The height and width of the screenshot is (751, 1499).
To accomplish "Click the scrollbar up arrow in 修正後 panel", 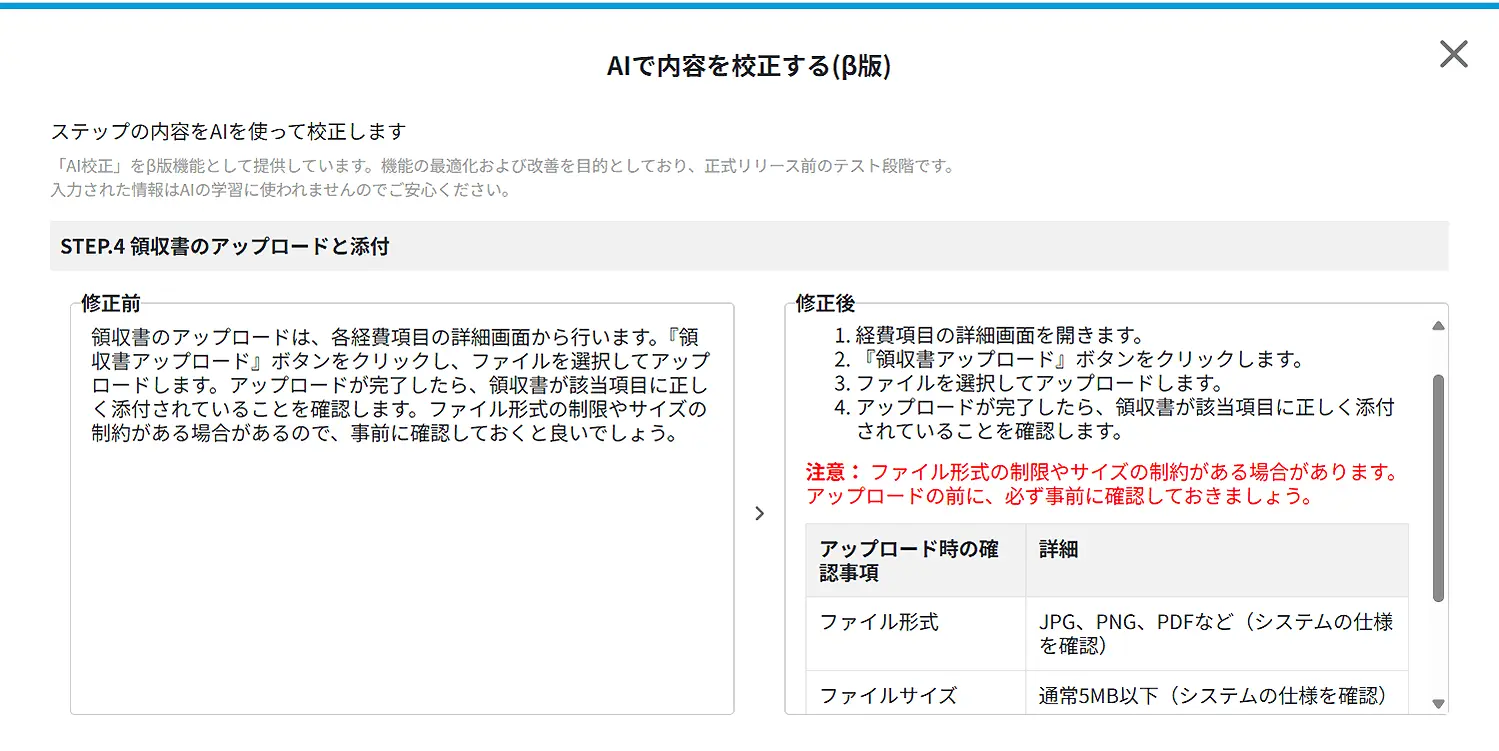I will pos(1437,323).
